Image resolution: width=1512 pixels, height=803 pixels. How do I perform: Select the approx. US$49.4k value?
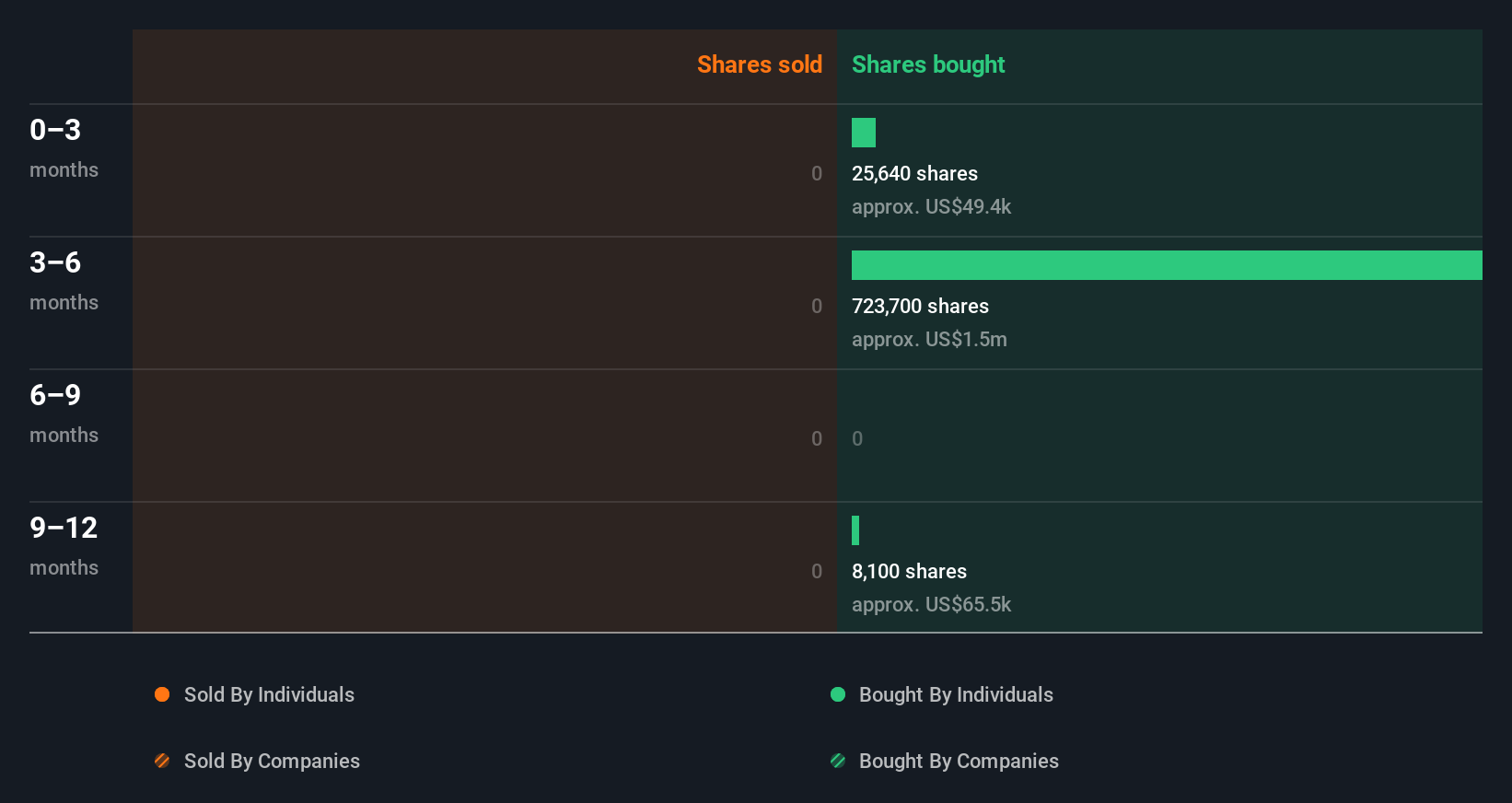coord(931,206)
